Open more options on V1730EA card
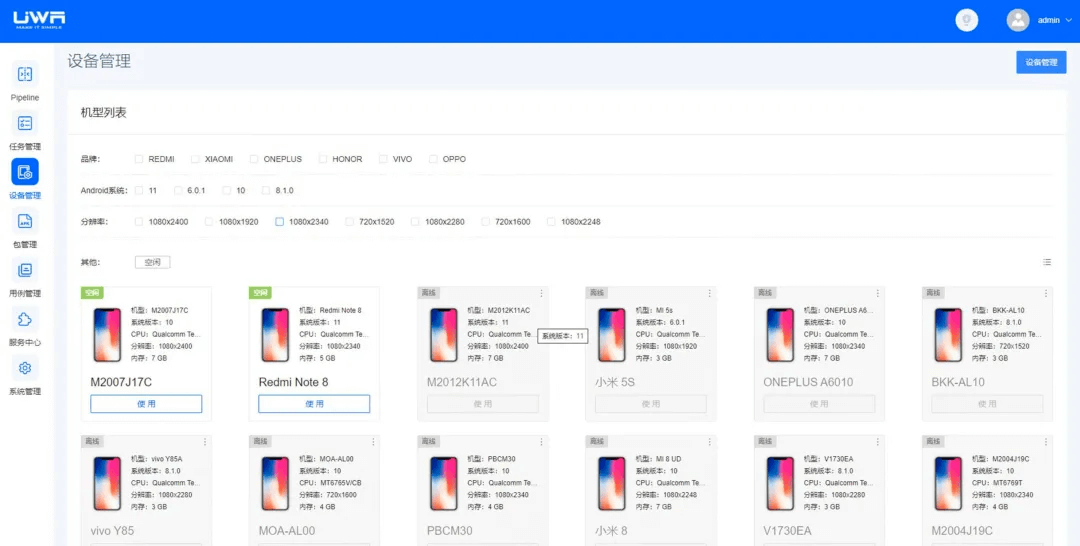Image resolution: width=1080 pixels, height=546 pixels. click(878, 441)
